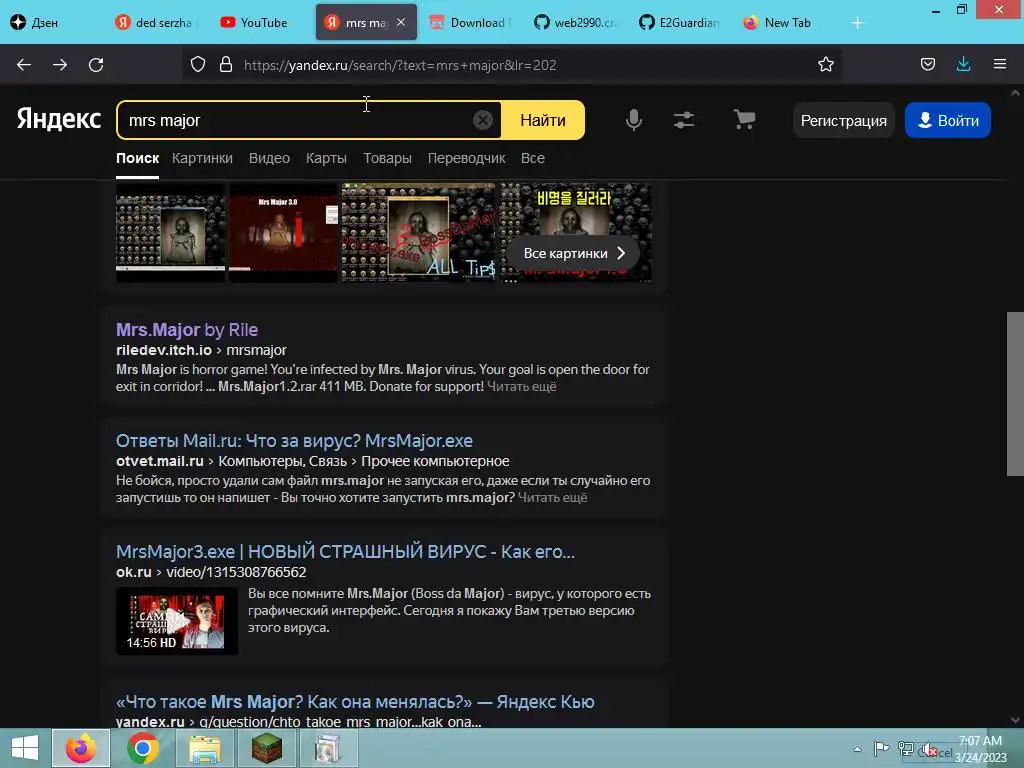Select the Переводчик search category
1024x768 pixels.
coord(466,158)
